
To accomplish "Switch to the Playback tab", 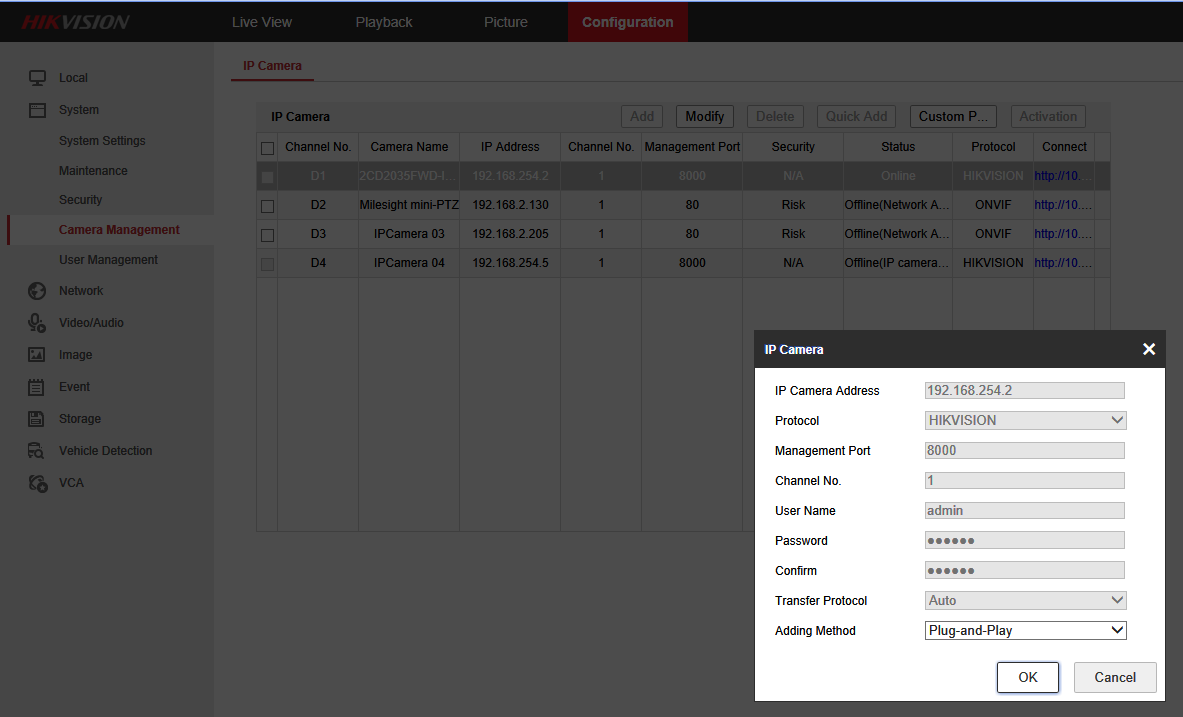I will (384, 22).
